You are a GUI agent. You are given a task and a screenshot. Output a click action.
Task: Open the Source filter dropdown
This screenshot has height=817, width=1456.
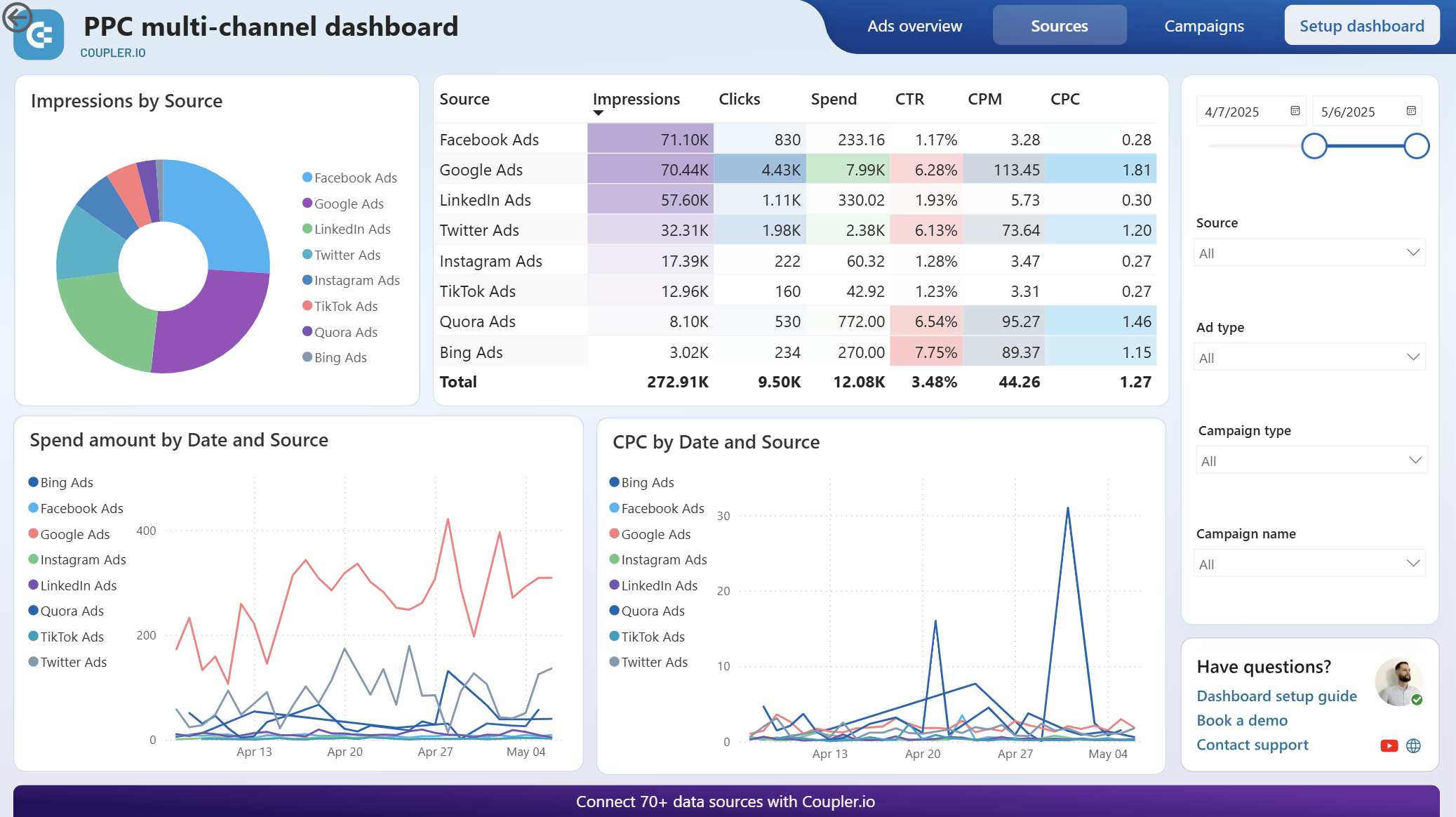pos(1309,253)
